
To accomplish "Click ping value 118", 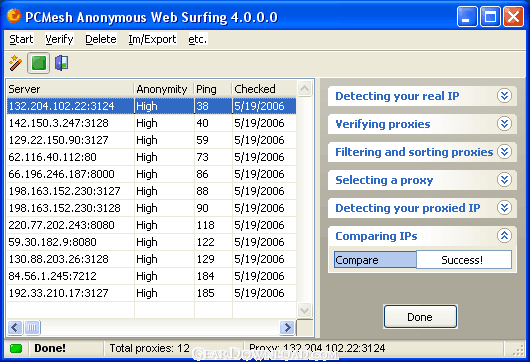I will (x=206, y=225).
